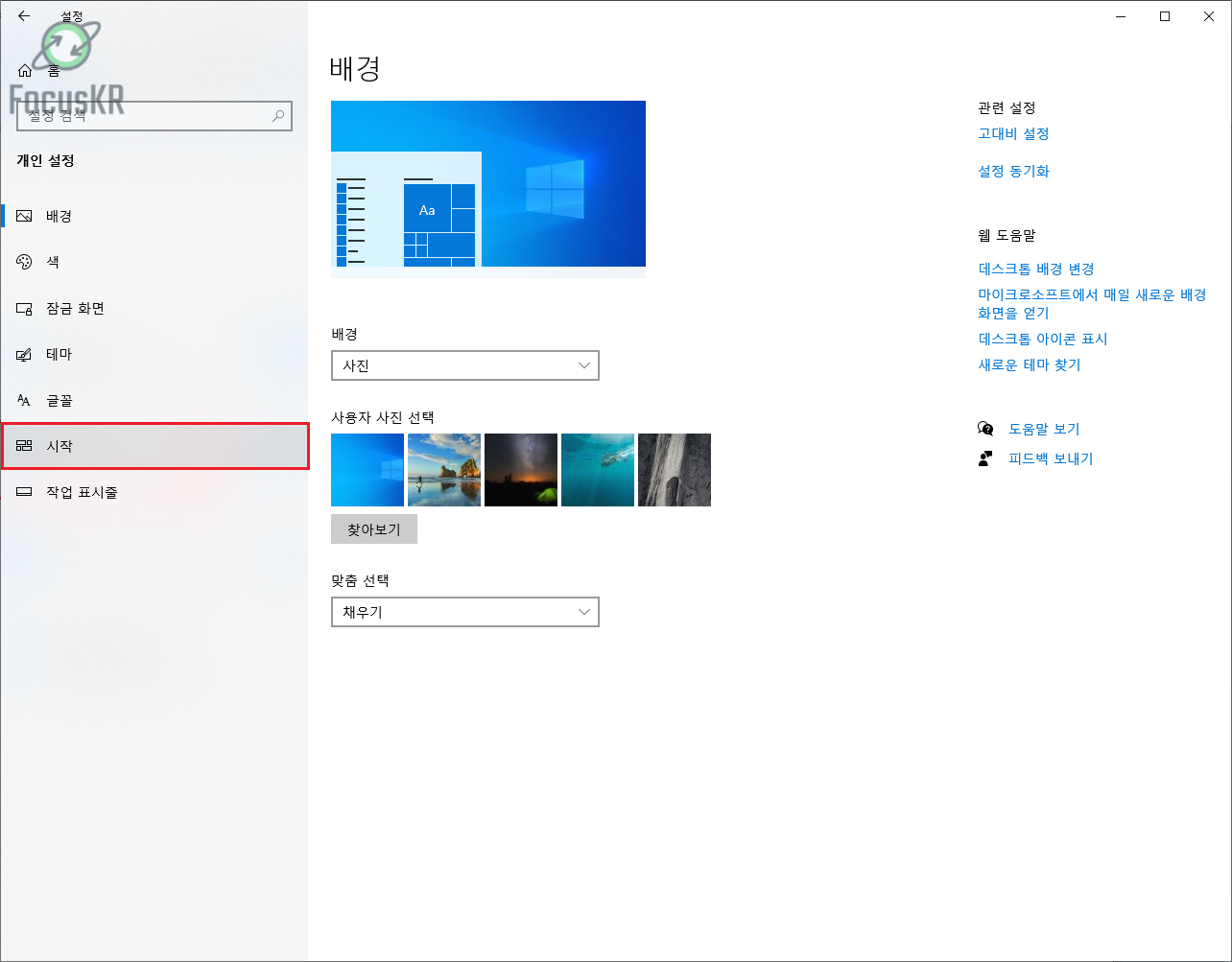The width and height of the screenshot is (1232, 962).
Task: Open the 작업 표시줄 settings page
Action: 154,492
